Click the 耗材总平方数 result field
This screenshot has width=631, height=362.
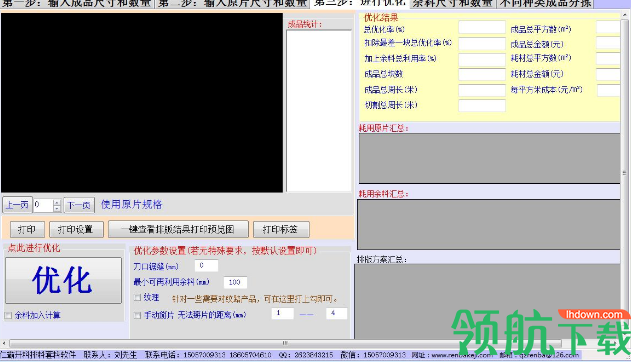608,59
